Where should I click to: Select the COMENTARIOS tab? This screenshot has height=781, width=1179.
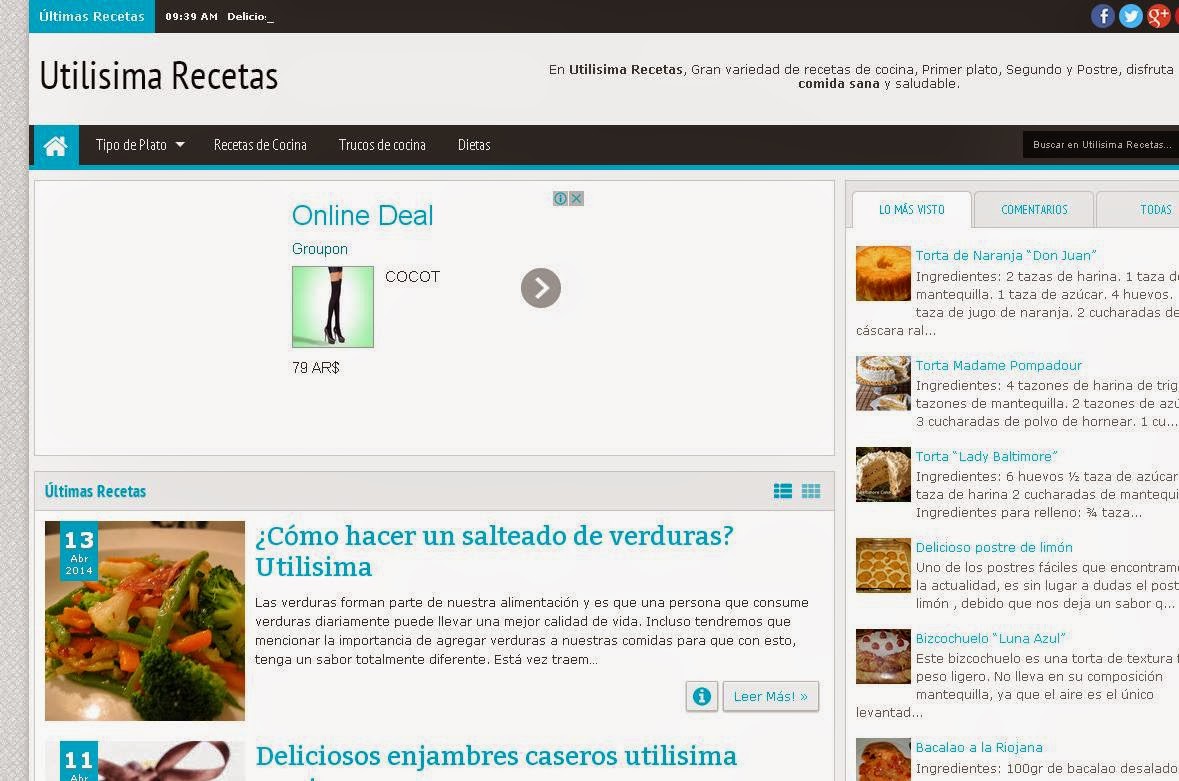click(1034, 210)
